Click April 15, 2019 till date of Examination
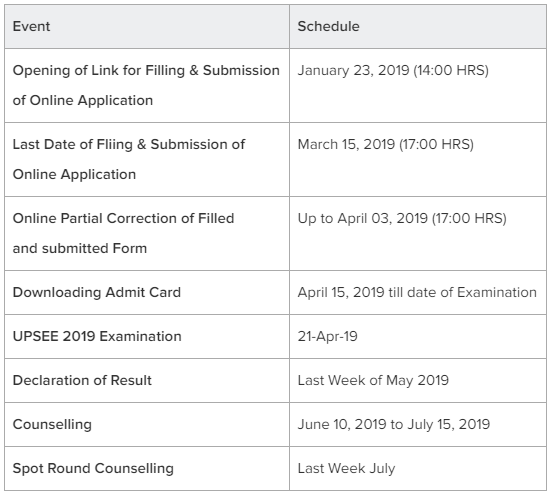The image size is (551, 496). 417,292
